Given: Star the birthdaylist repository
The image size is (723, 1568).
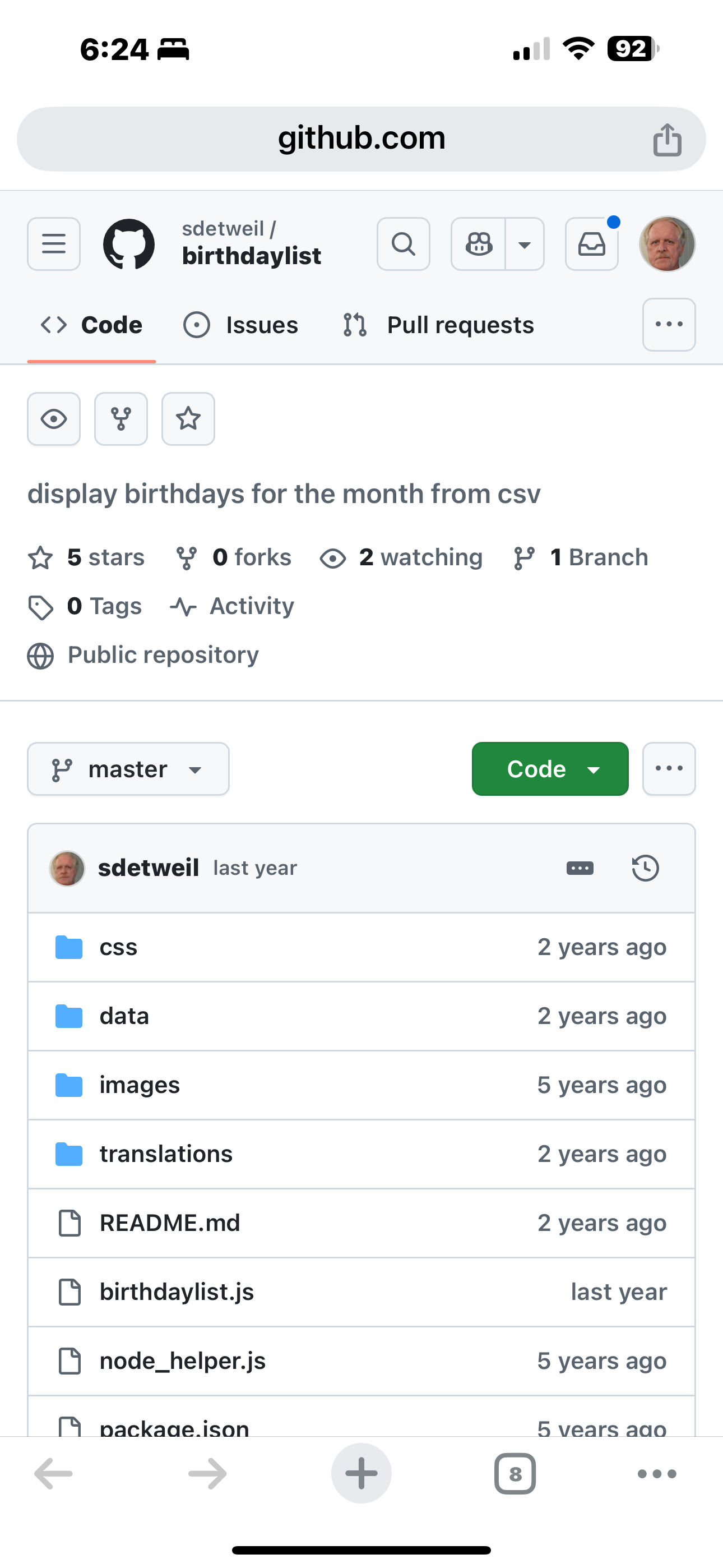Looking at the screenshot, I should click(188, 419).
